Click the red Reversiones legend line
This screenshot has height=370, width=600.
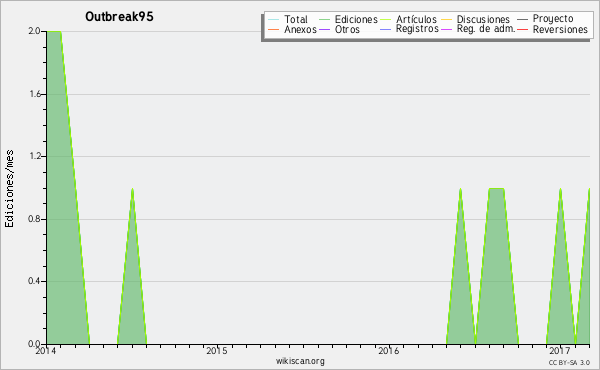(523, 29)
